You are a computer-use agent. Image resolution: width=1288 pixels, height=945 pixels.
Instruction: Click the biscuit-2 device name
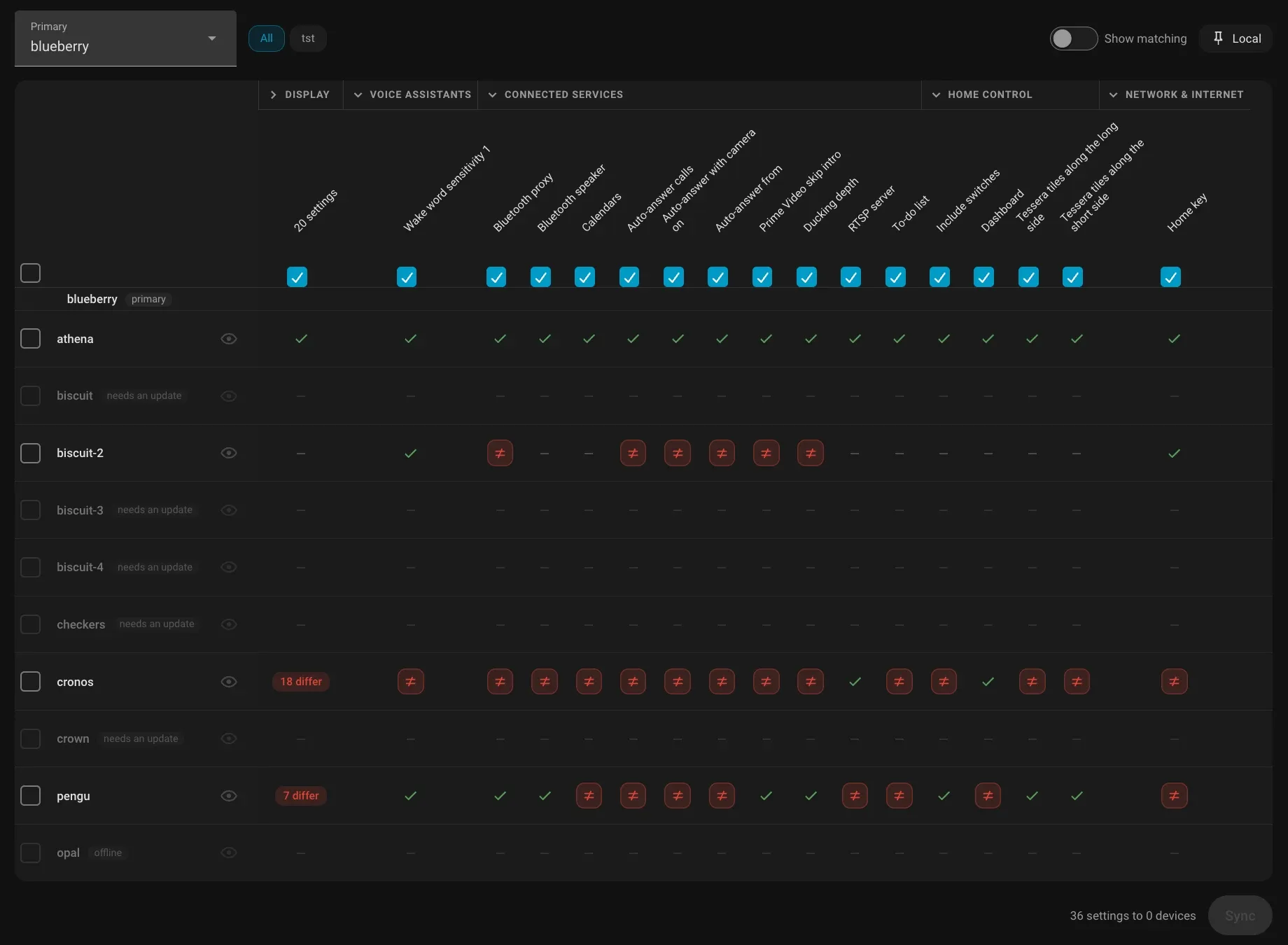80,453
